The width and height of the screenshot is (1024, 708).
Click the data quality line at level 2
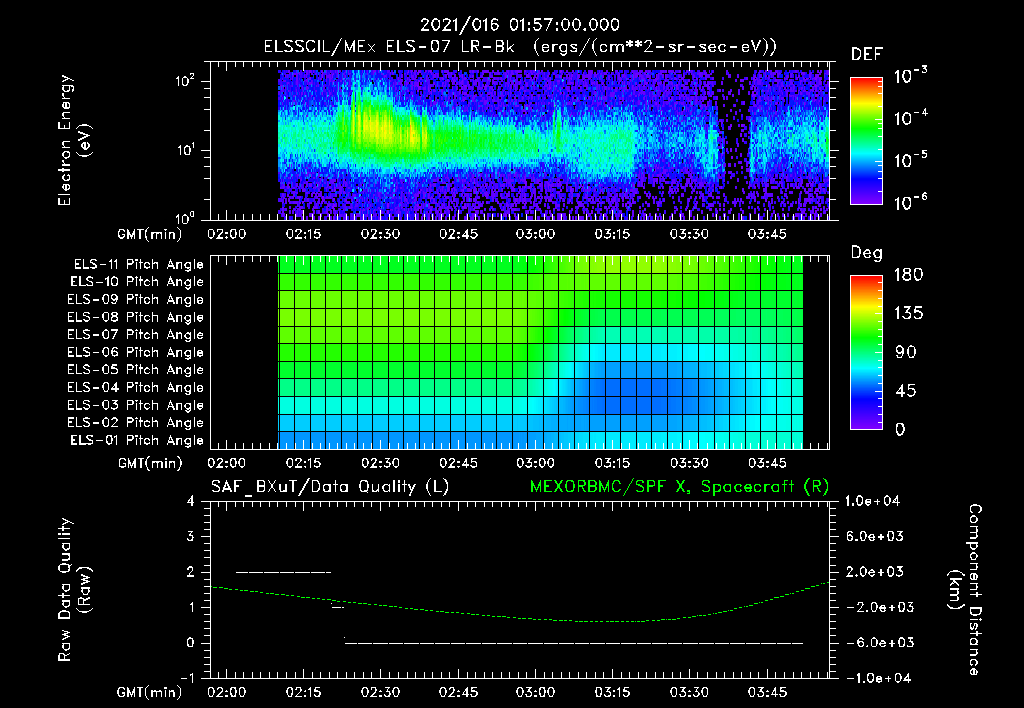[x=283, y=572]
